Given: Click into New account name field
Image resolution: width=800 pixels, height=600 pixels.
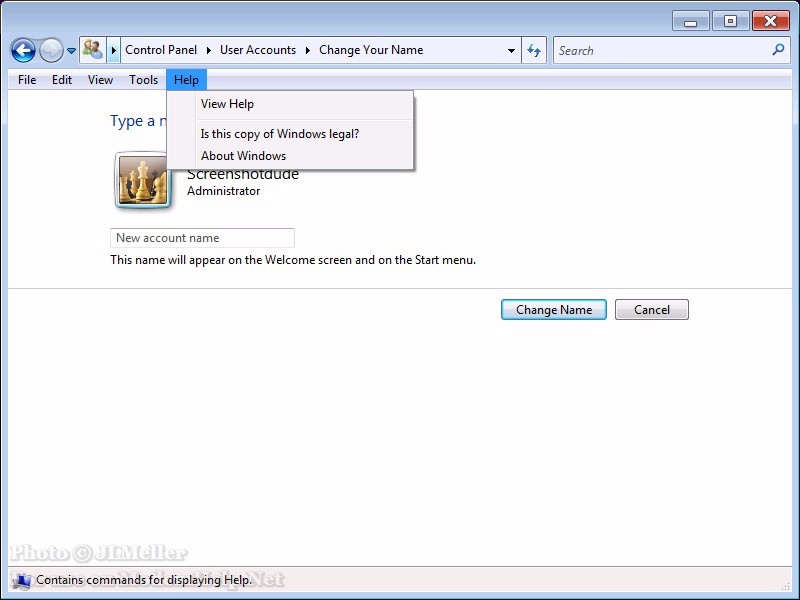Looking at the screenshot, I should pyautogui.click(x=203, y=238).
